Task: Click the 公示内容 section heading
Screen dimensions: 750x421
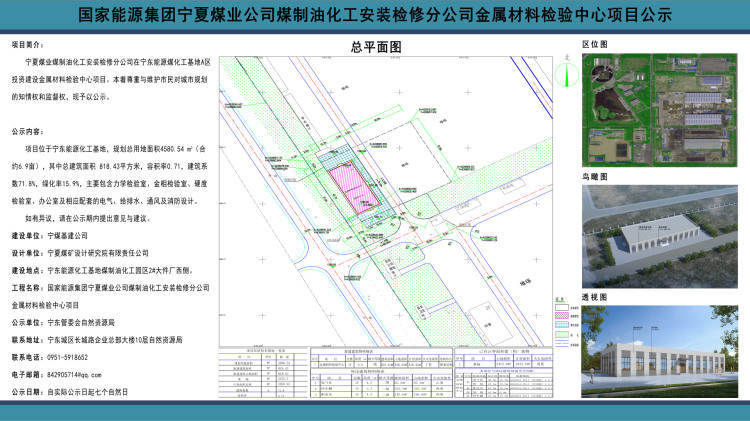Action: pyautogui.click(x=29, y=132)
